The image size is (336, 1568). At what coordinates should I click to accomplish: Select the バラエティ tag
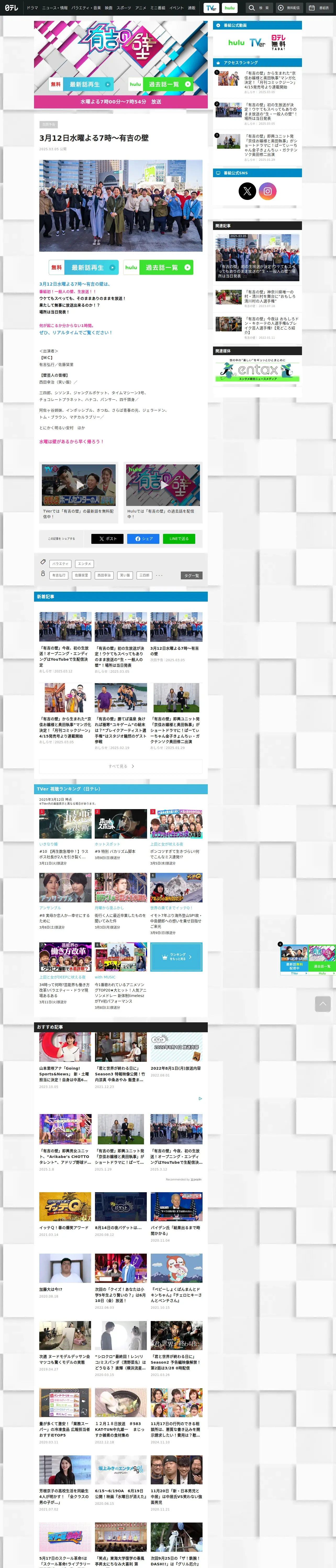pos(60,564)
